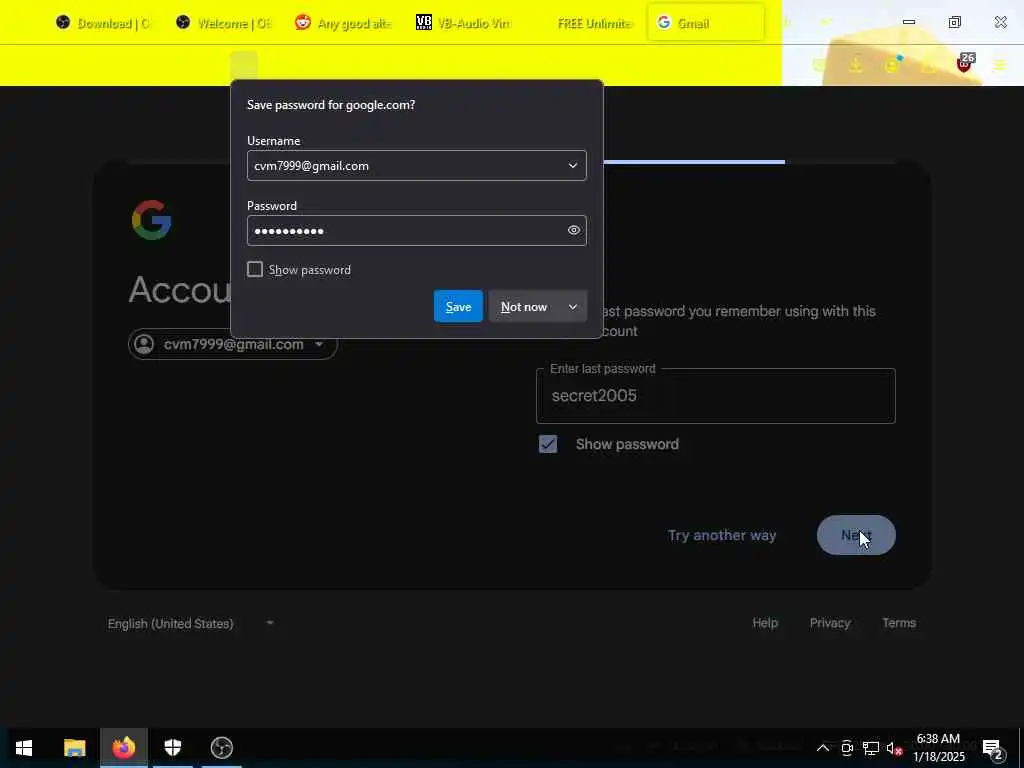Select the Gmail tab
This screenshot has height=768, width=1024.
click(x=705, y=23)
